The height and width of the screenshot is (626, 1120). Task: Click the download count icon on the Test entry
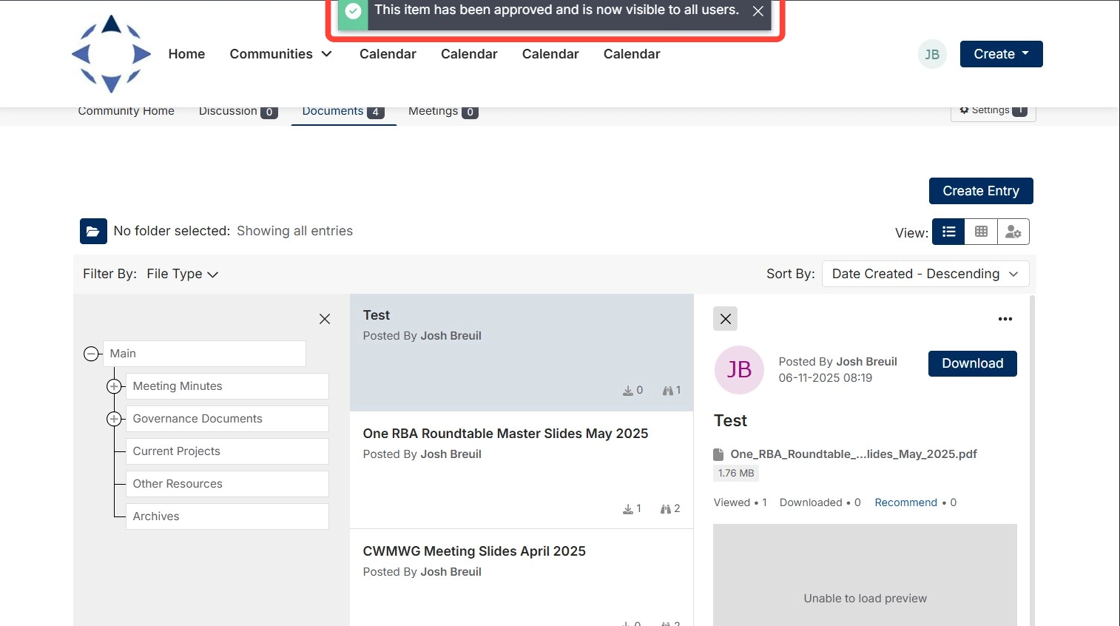pyautogui.click(x=628, y=390)
